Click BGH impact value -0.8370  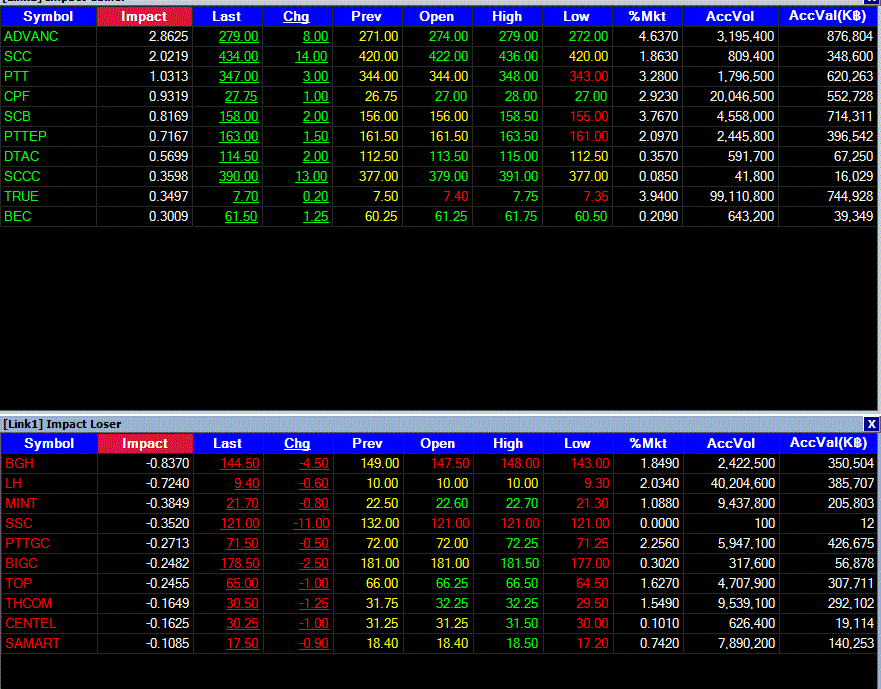tap(167, 464)
